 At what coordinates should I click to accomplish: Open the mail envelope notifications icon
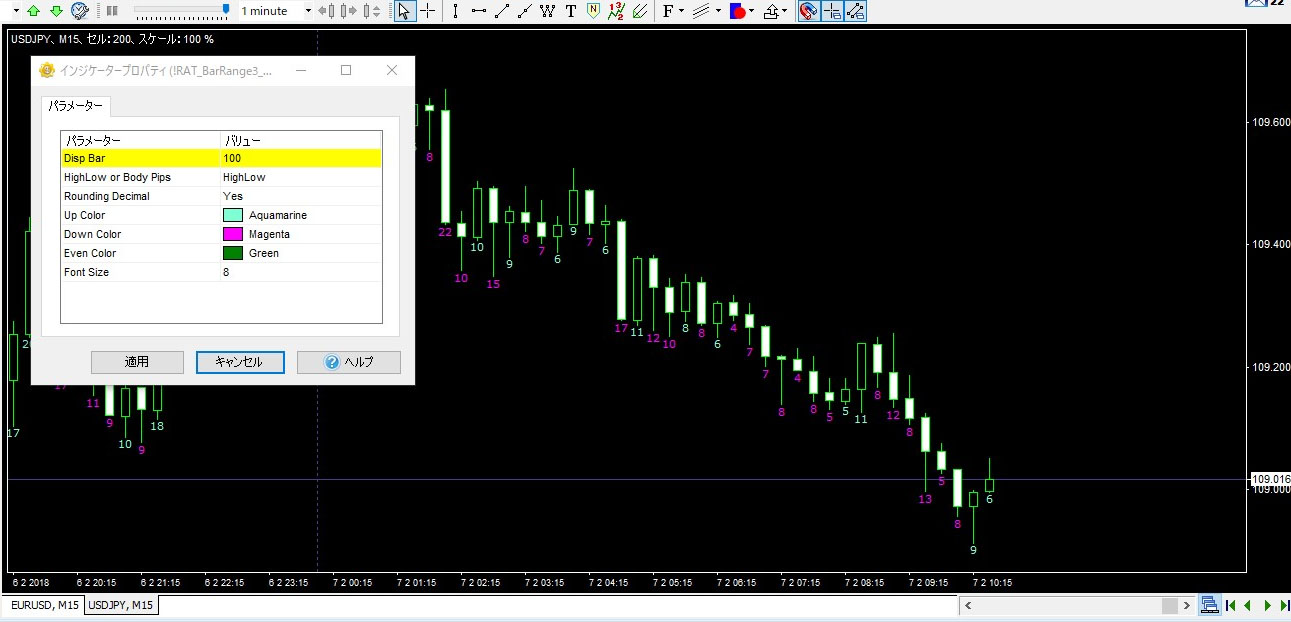pyautogui.click(x=1257, y=4)
